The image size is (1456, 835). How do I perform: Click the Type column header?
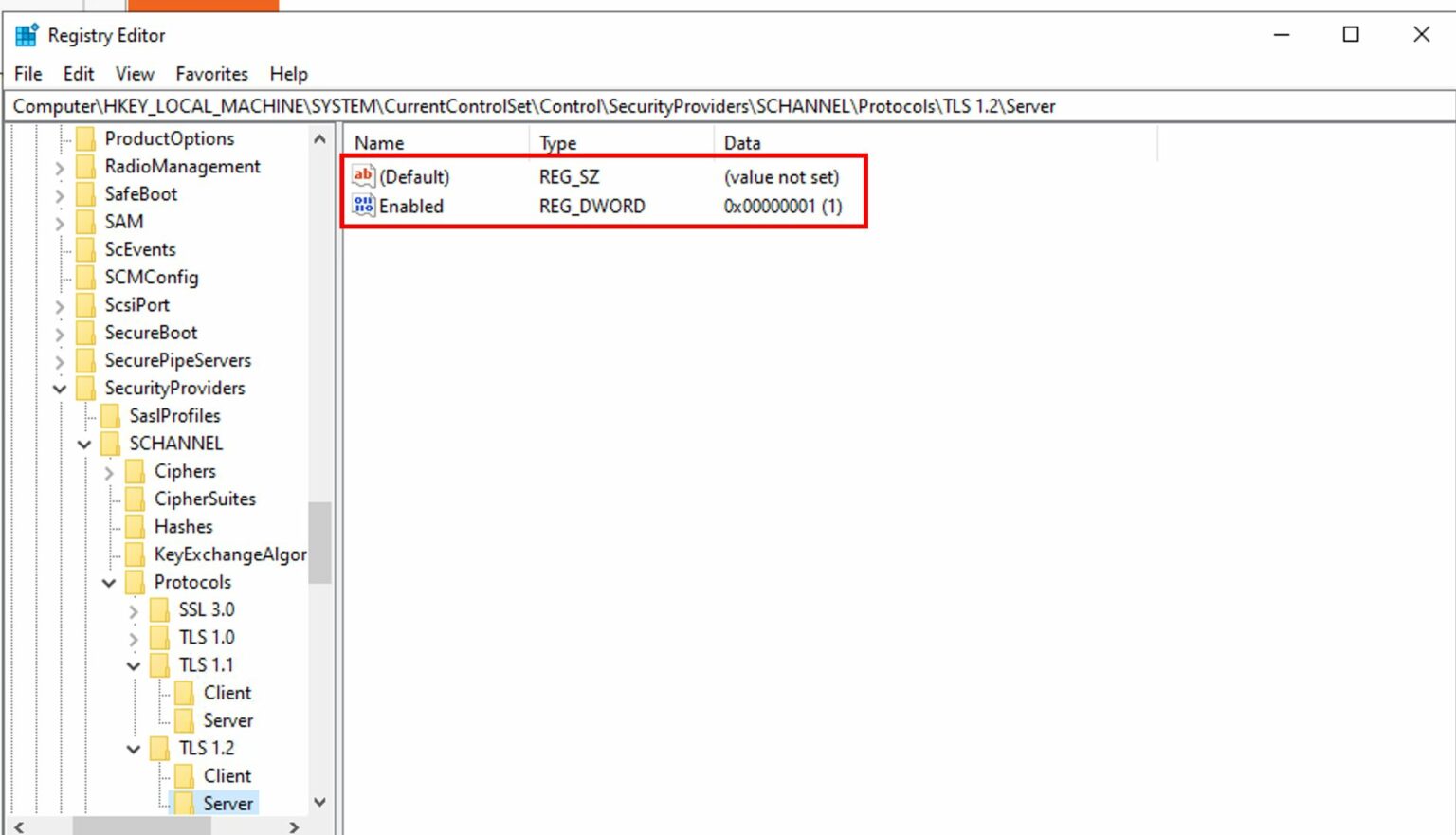(559, 142)
